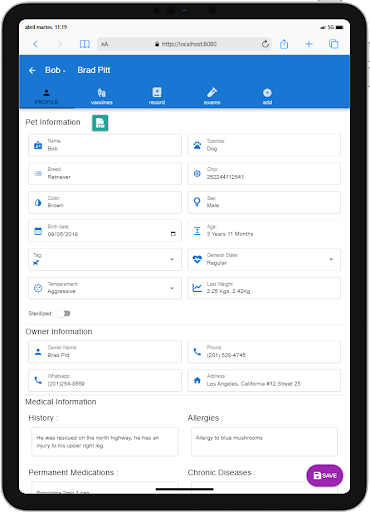This screenshot has width=370, height=512.
Task: Click the Breed field showing Retriever
Action: point(105,173)
